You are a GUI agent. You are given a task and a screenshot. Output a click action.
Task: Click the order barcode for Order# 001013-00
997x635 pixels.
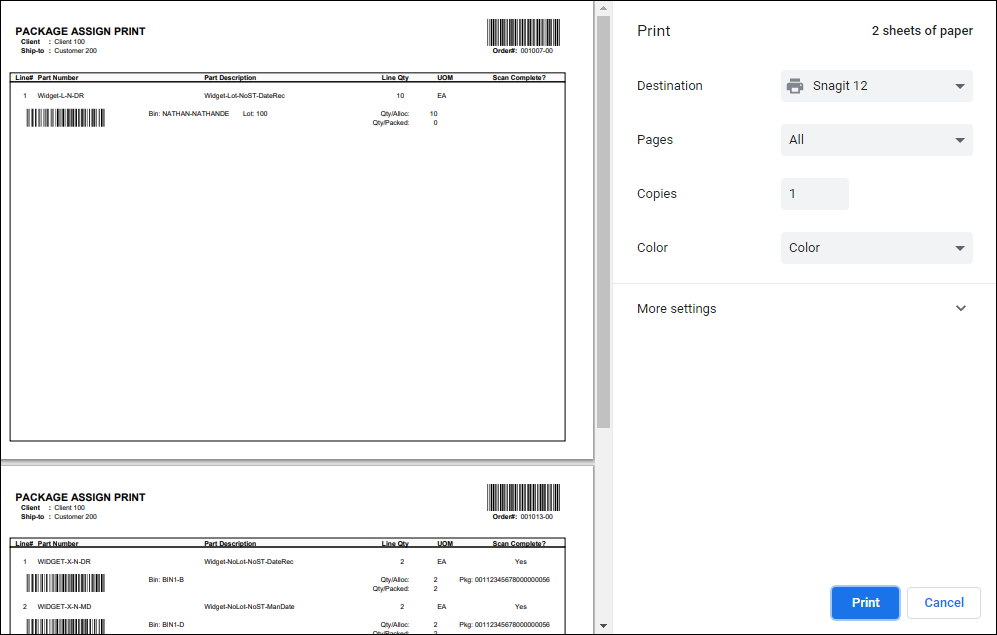point(523,497)
